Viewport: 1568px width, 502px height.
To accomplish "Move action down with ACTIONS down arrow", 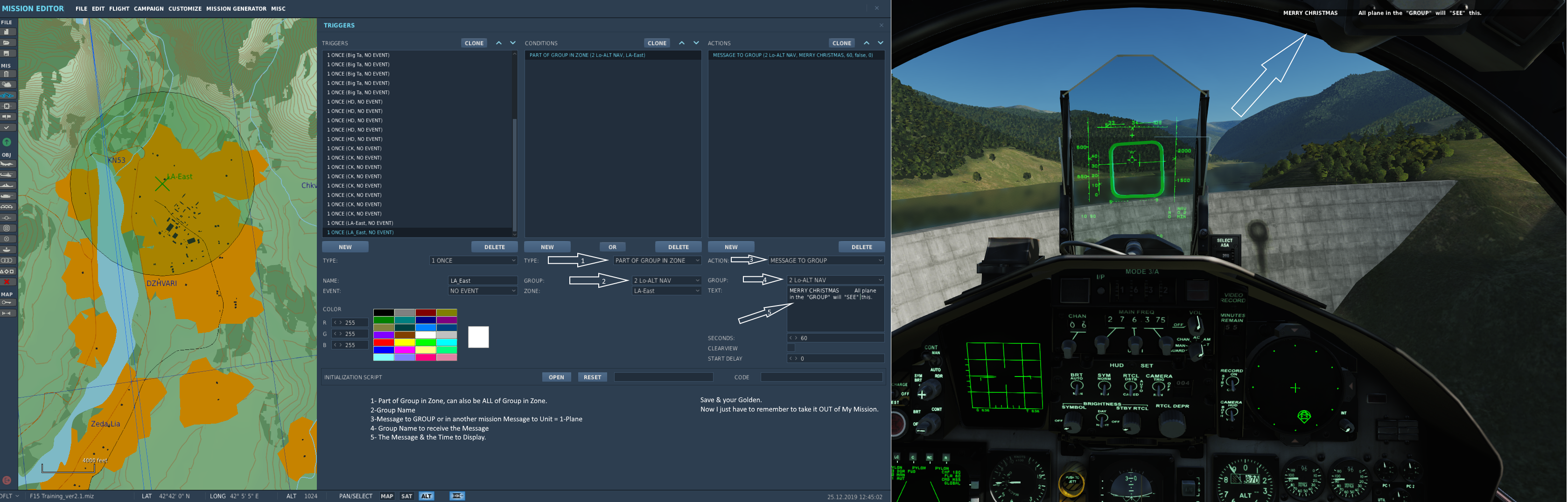I will click(x=880, y=43).
